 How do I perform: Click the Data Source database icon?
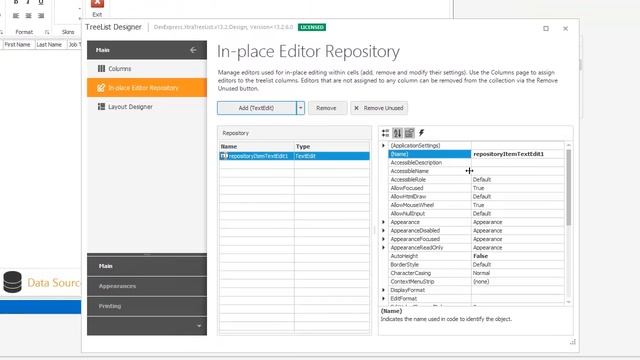point(12,282)
